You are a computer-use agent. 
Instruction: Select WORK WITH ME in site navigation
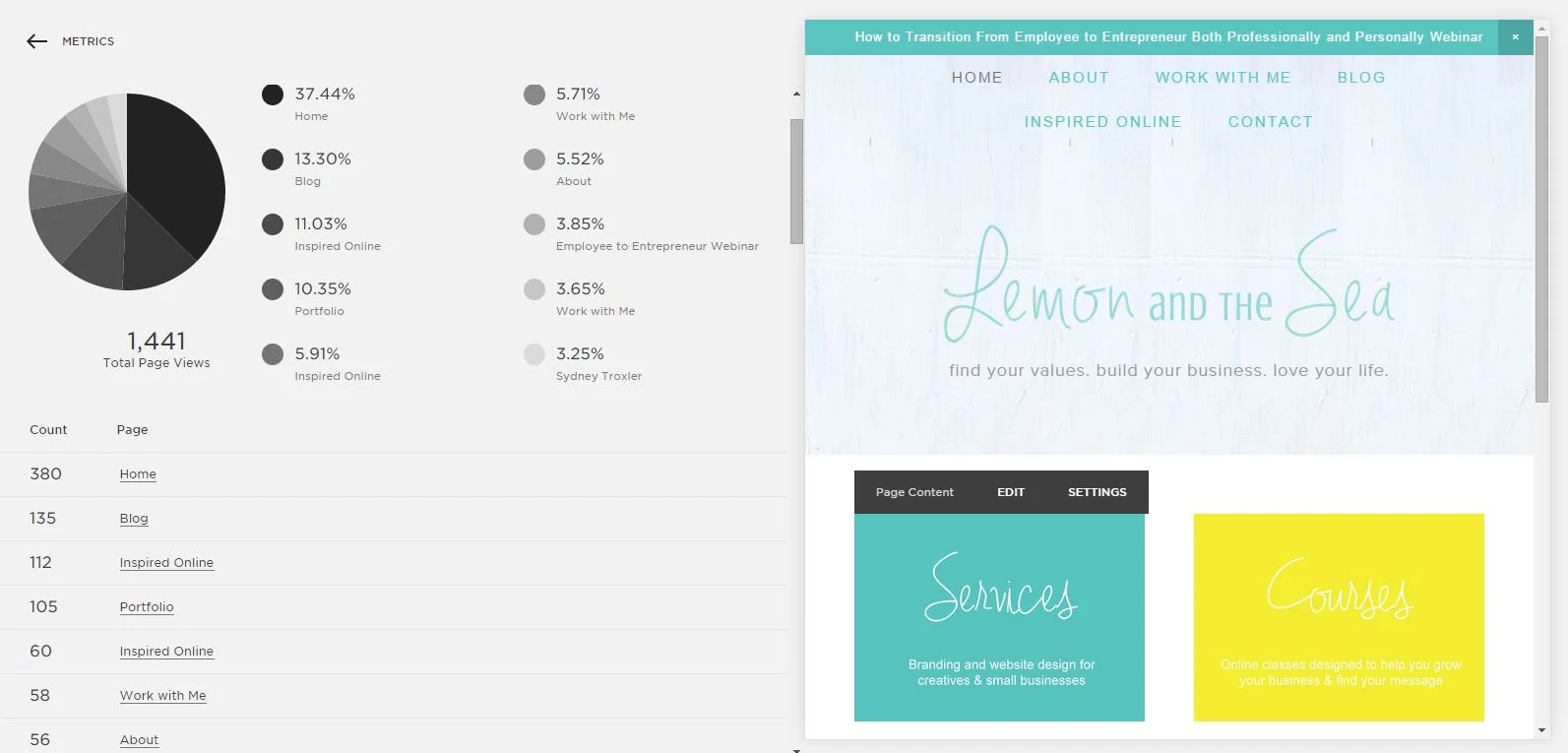click(x=1223, y=78)
